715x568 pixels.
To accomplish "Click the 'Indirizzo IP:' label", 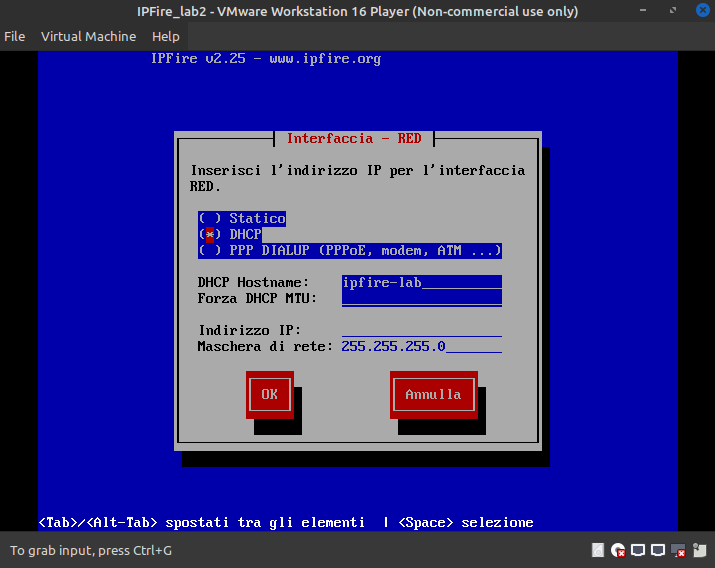I will pyautogui.click(x=249, y=330).
